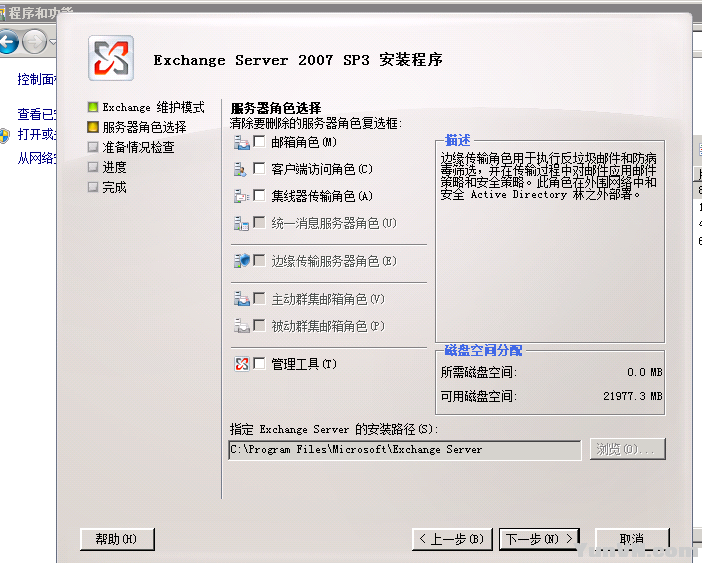Toggle the 边缘传输服务器角色(E) checkbox

[259, 260]
